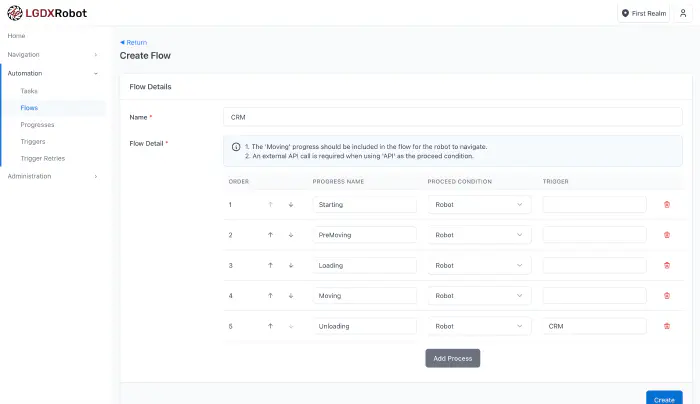Viewport: 700px width, 404px height.
Task: Move PreMoving row up with arrow
Action: pyautogui.click(x=270, y=235)
